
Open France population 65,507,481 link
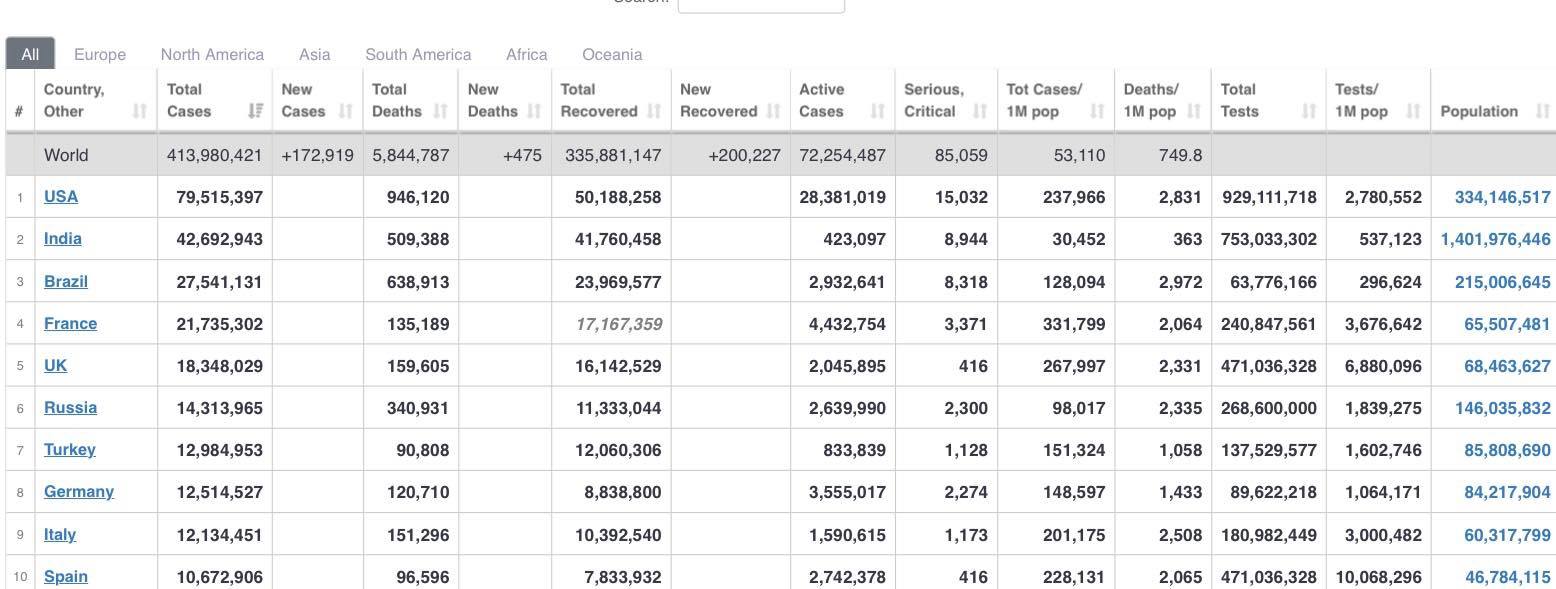1507,324
